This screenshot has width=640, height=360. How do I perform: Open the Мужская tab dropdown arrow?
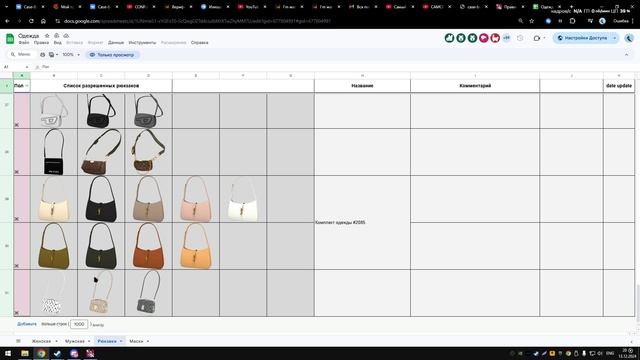point(89,341)
